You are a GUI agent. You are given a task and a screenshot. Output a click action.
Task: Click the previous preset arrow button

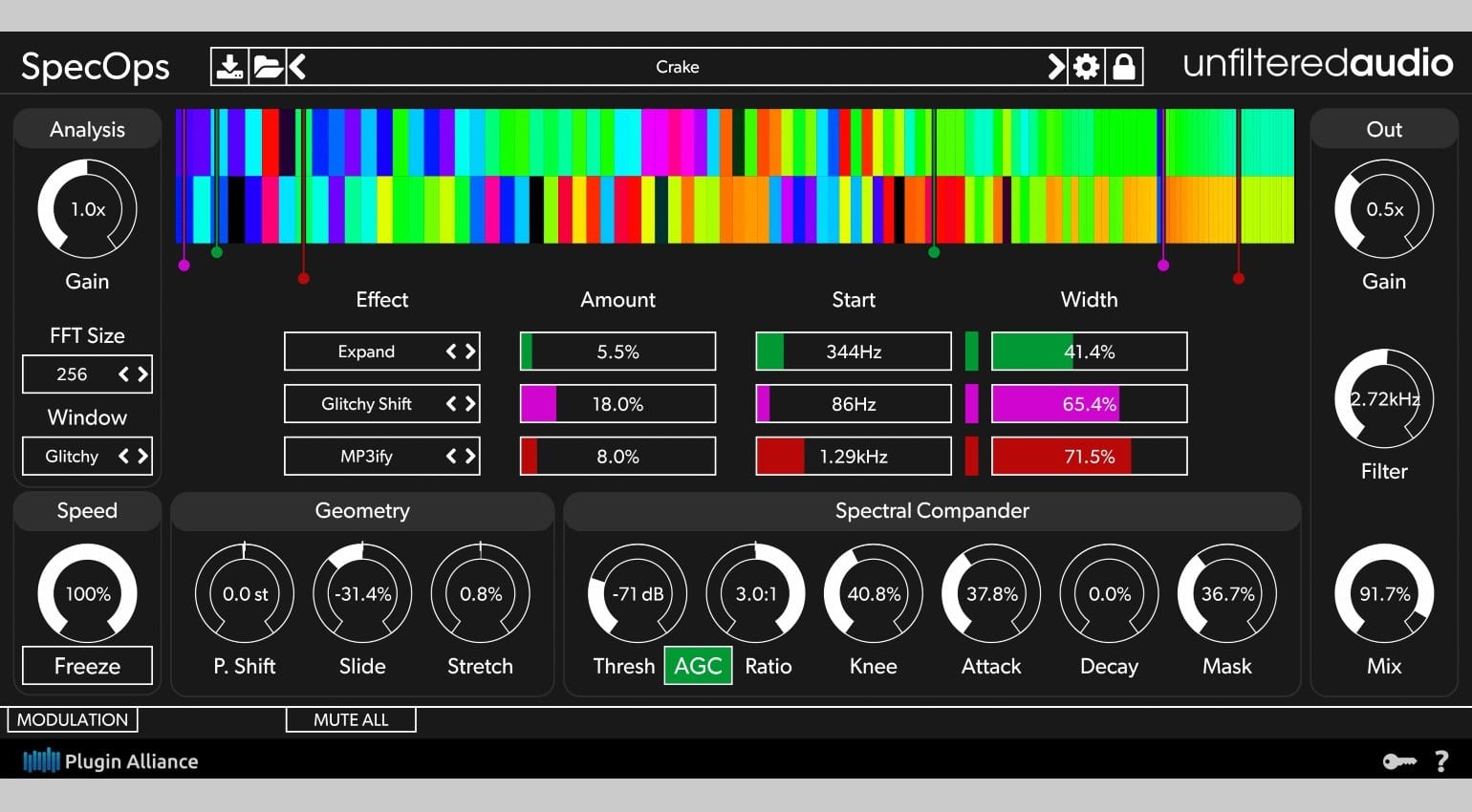tap(297, 66)
